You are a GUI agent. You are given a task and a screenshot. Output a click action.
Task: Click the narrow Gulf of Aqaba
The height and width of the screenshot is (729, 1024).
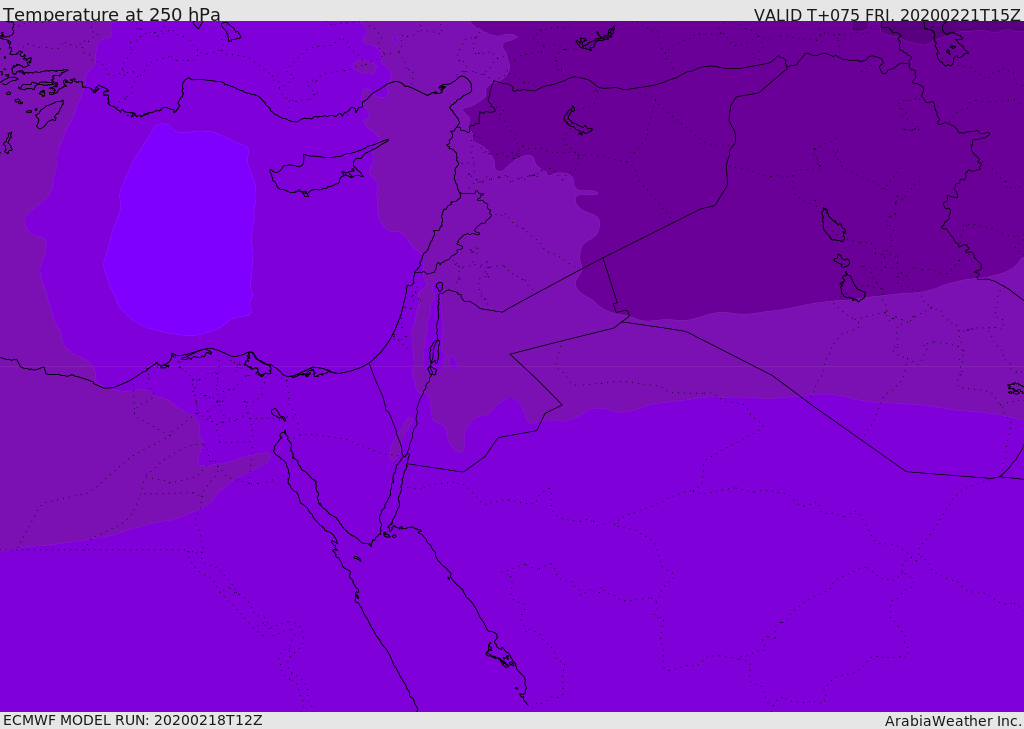click(395, 490)
